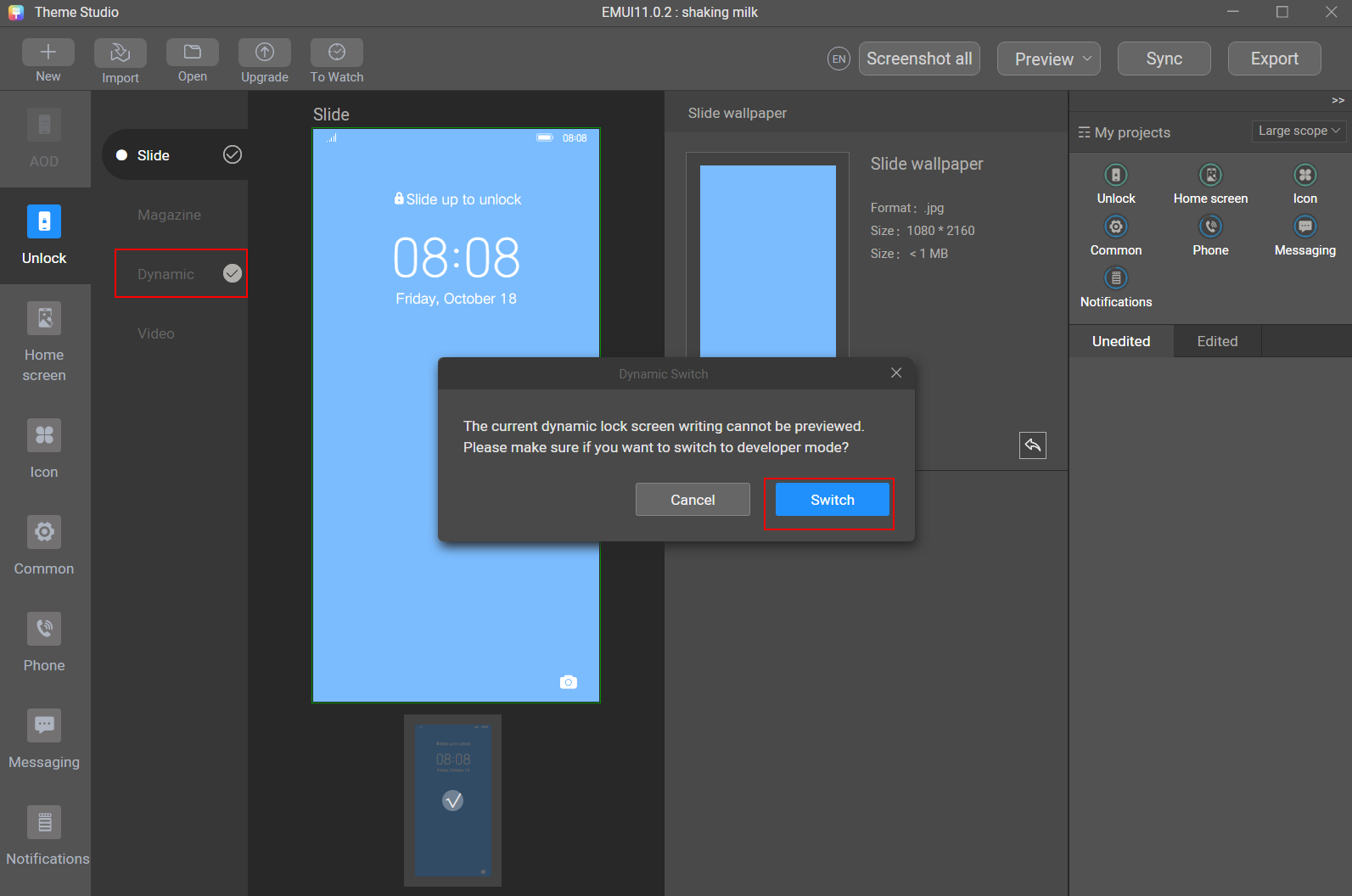Select the lock screen thumbnail below preview

coord(452,800)
